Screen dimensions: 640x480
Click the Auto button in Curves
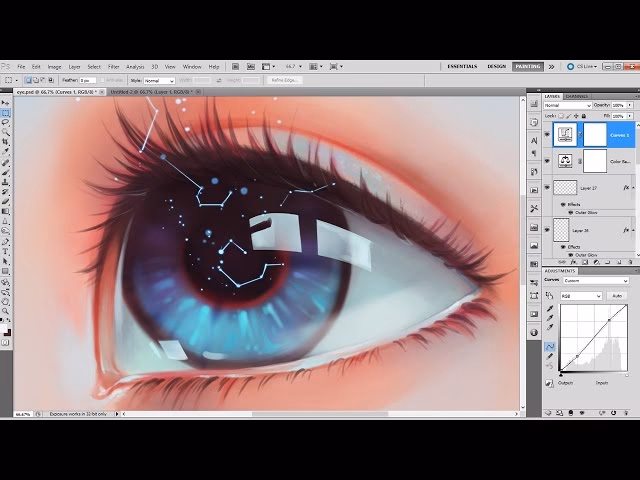pos(617,296)
